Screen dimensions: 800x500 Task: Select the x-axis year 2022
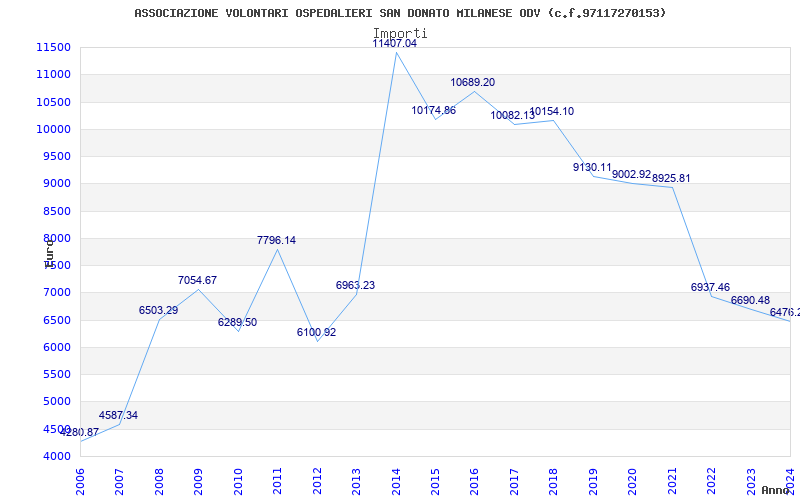pos(711,481)
